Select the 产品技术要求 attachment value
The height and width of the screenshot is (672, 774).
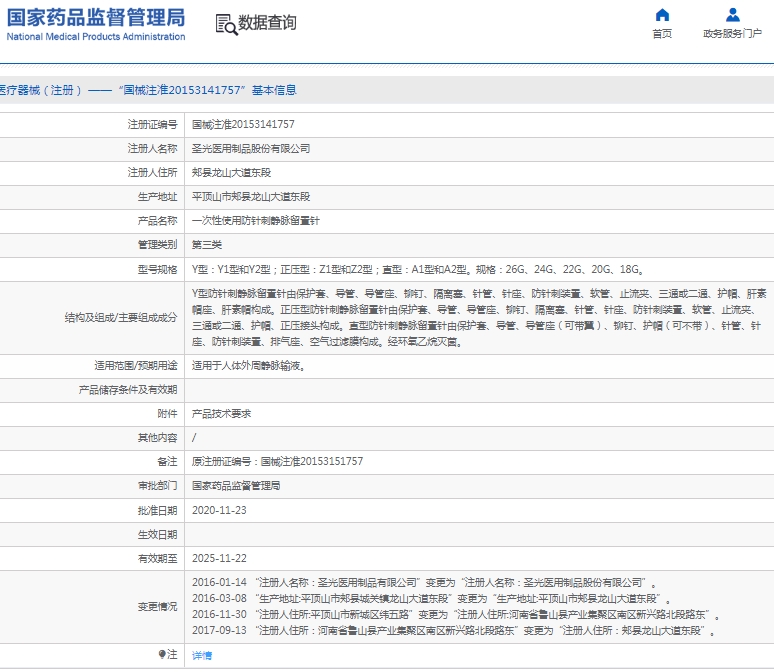point(221,414)
